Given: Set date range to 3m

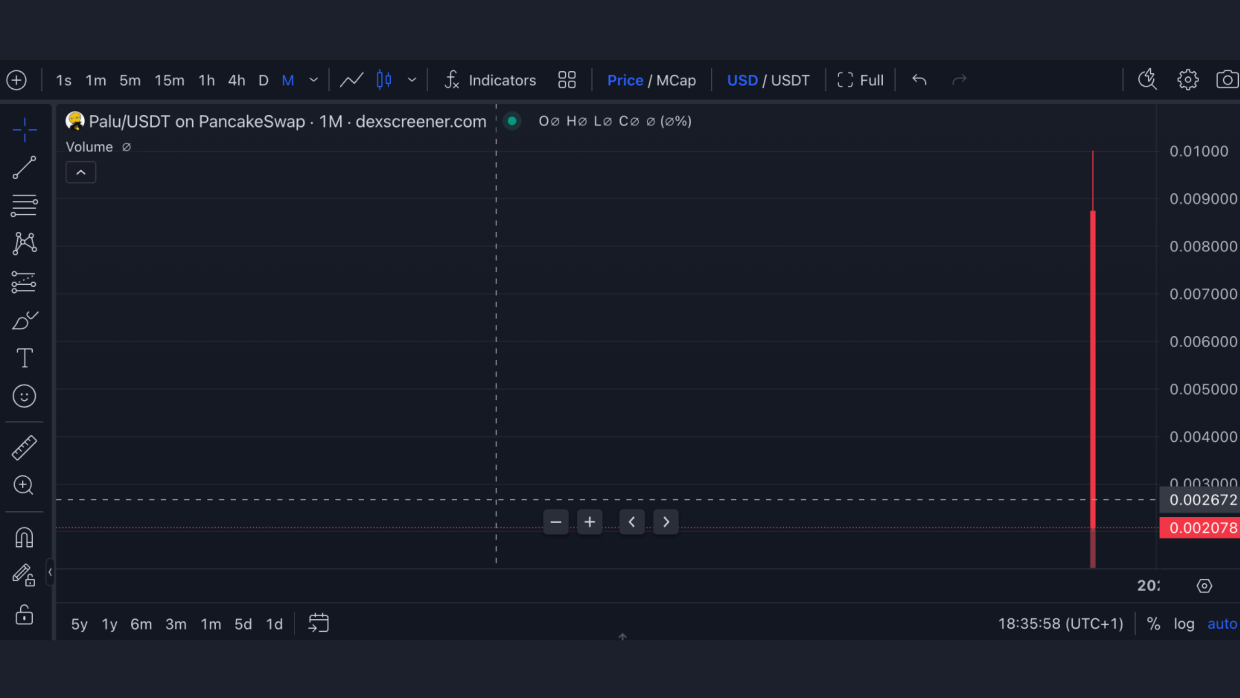Looking at the screenshot, I should click(176, 624).
